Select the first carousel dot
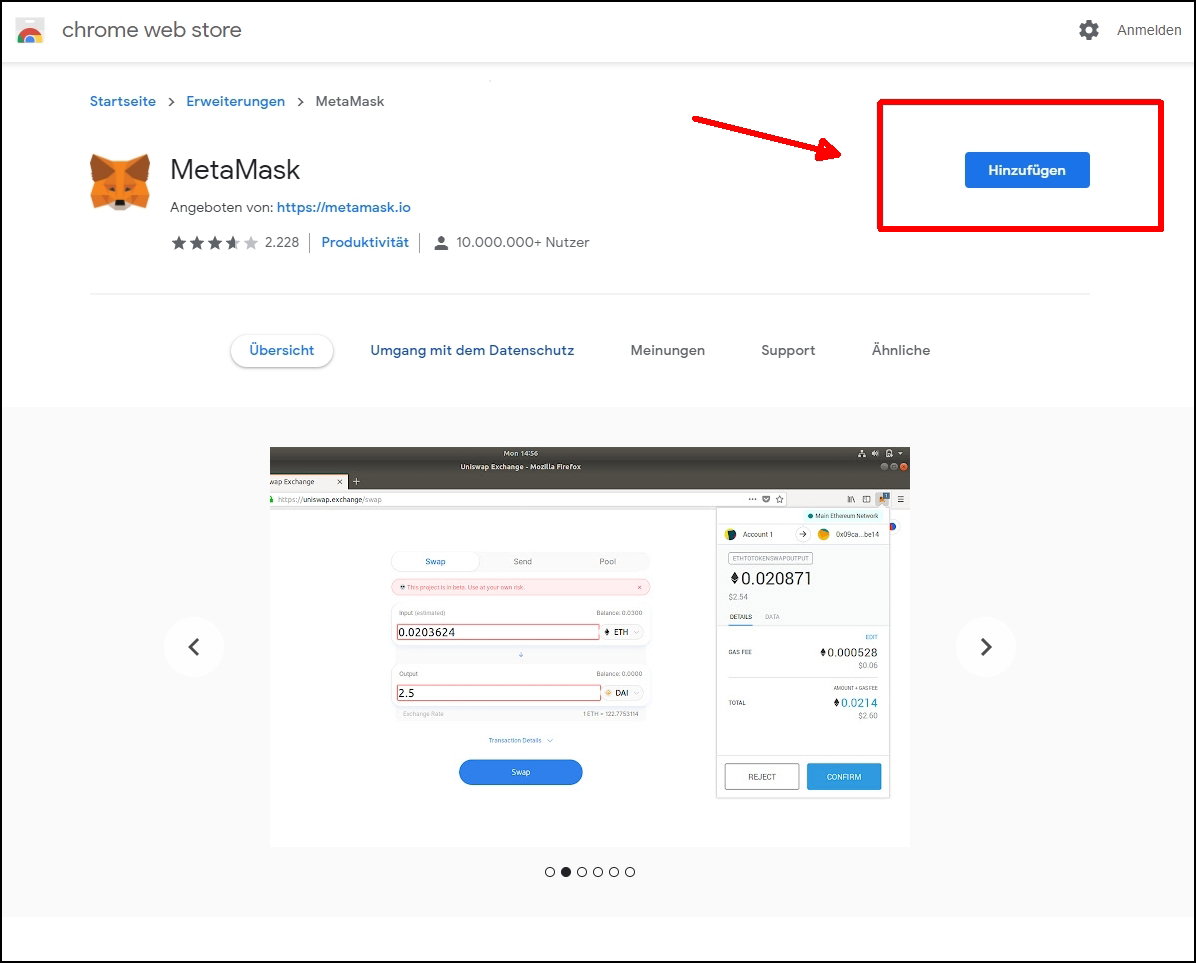 (x=550, y=872)
